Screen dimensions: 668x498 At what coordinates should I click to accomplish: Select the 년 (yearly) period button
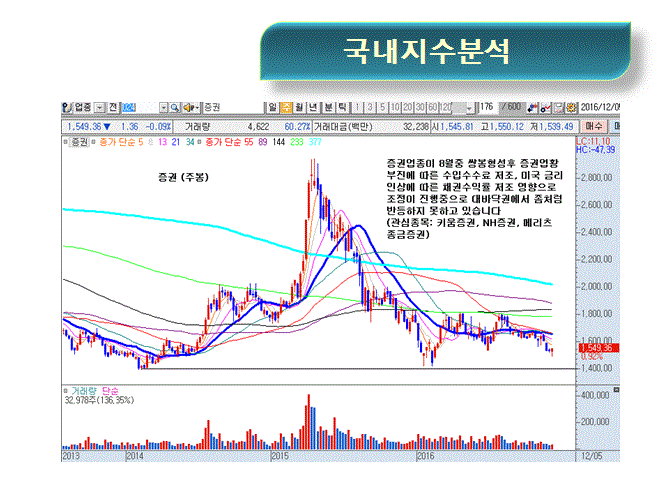[x=313, y=107]
